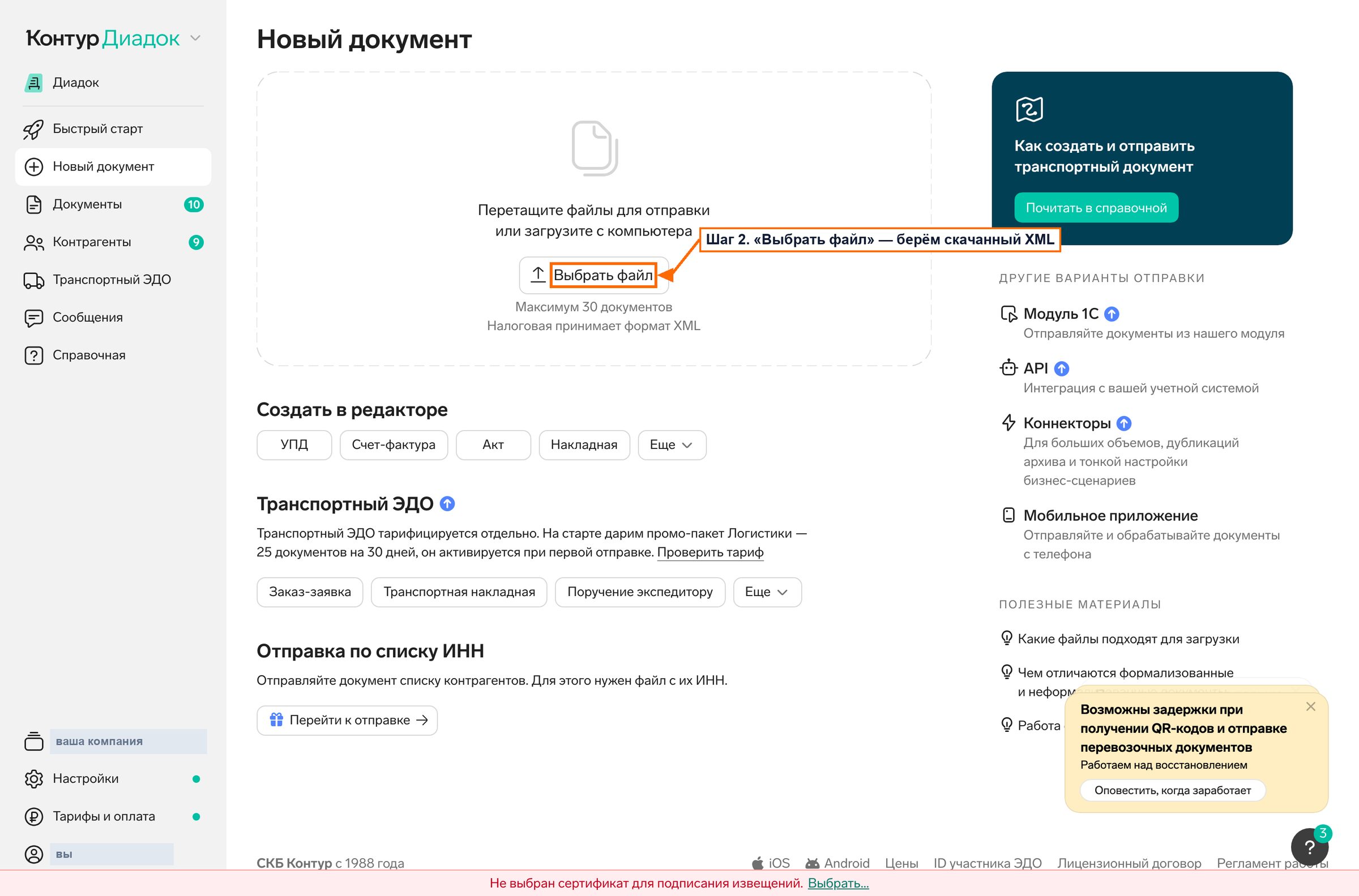Click the chat bubble icon for Сообщения
The width and height of the screenshot is (1359, 896).
34,318
